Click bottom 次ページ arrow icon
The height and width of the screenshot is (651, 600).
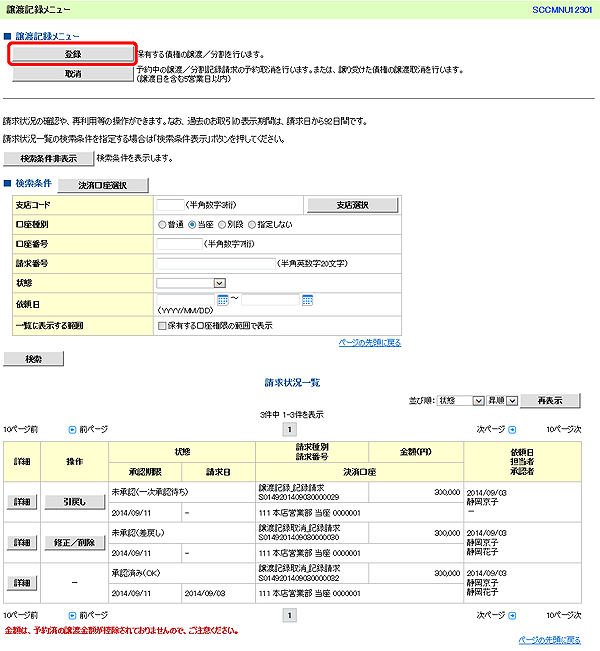pos(512,615)
